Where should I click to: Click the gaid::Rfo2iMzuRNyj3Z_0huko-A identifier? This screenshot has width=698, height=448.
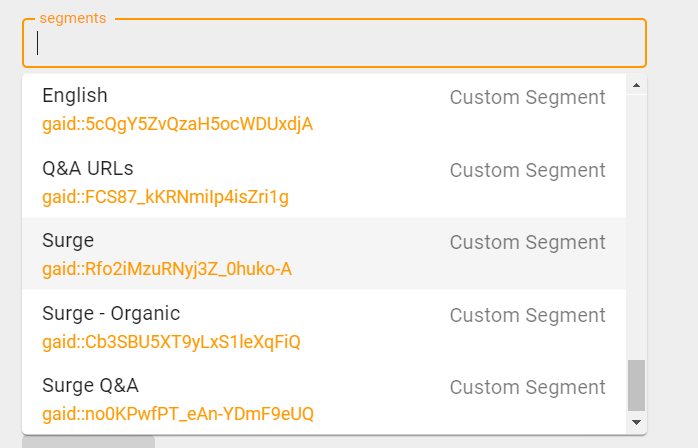pyautogui.click(x=167, y=269)
